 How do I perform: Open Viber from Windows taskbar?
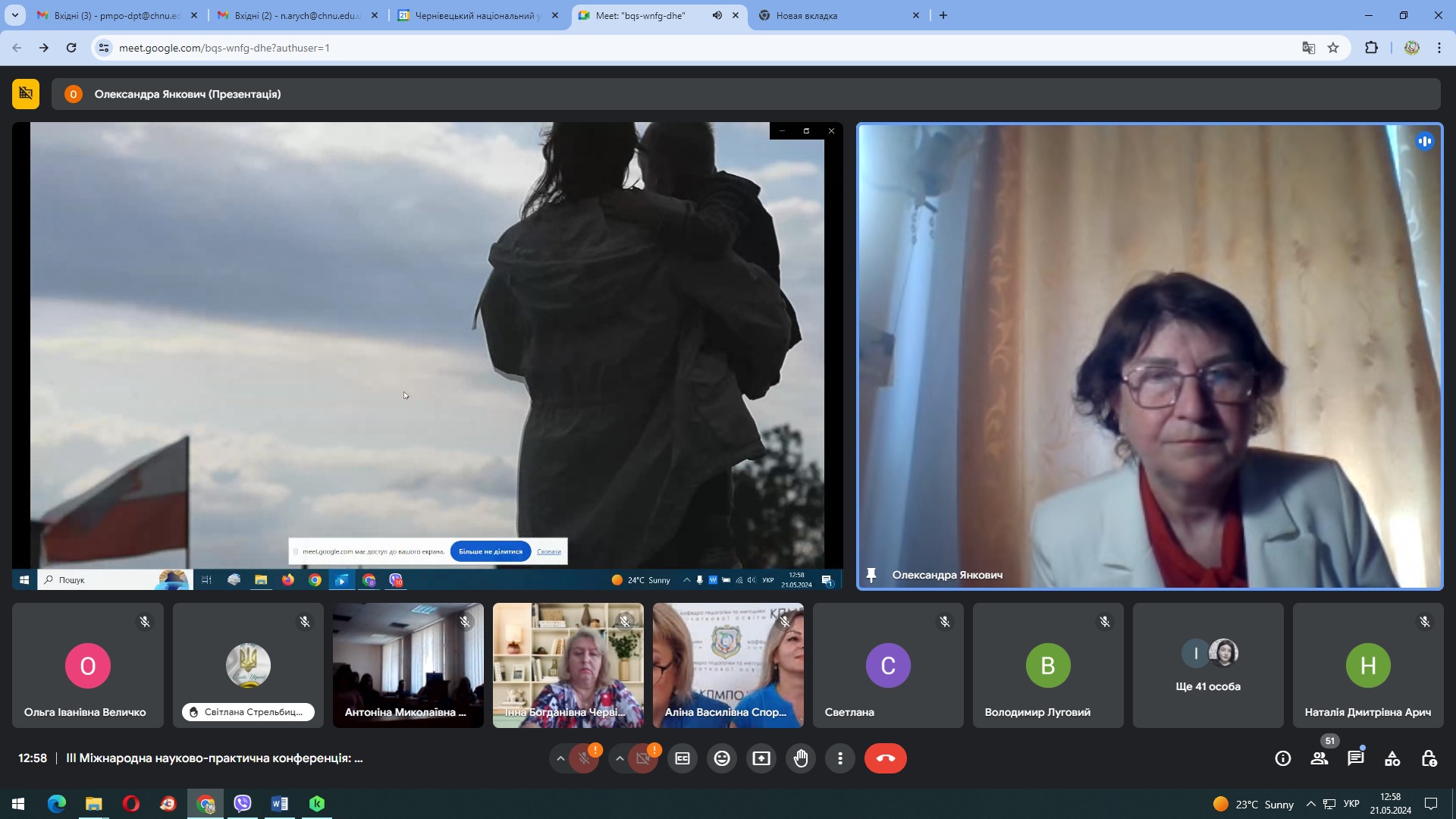(243, 804)
